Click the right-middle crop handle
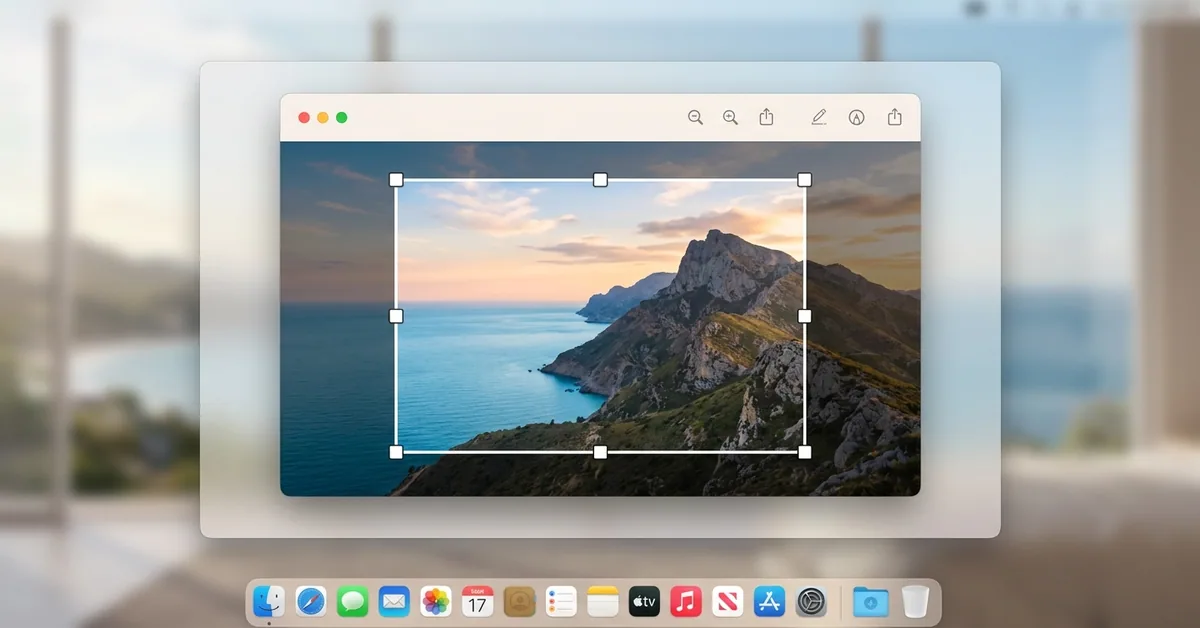The image size is (1200, 628). (804, 316)
